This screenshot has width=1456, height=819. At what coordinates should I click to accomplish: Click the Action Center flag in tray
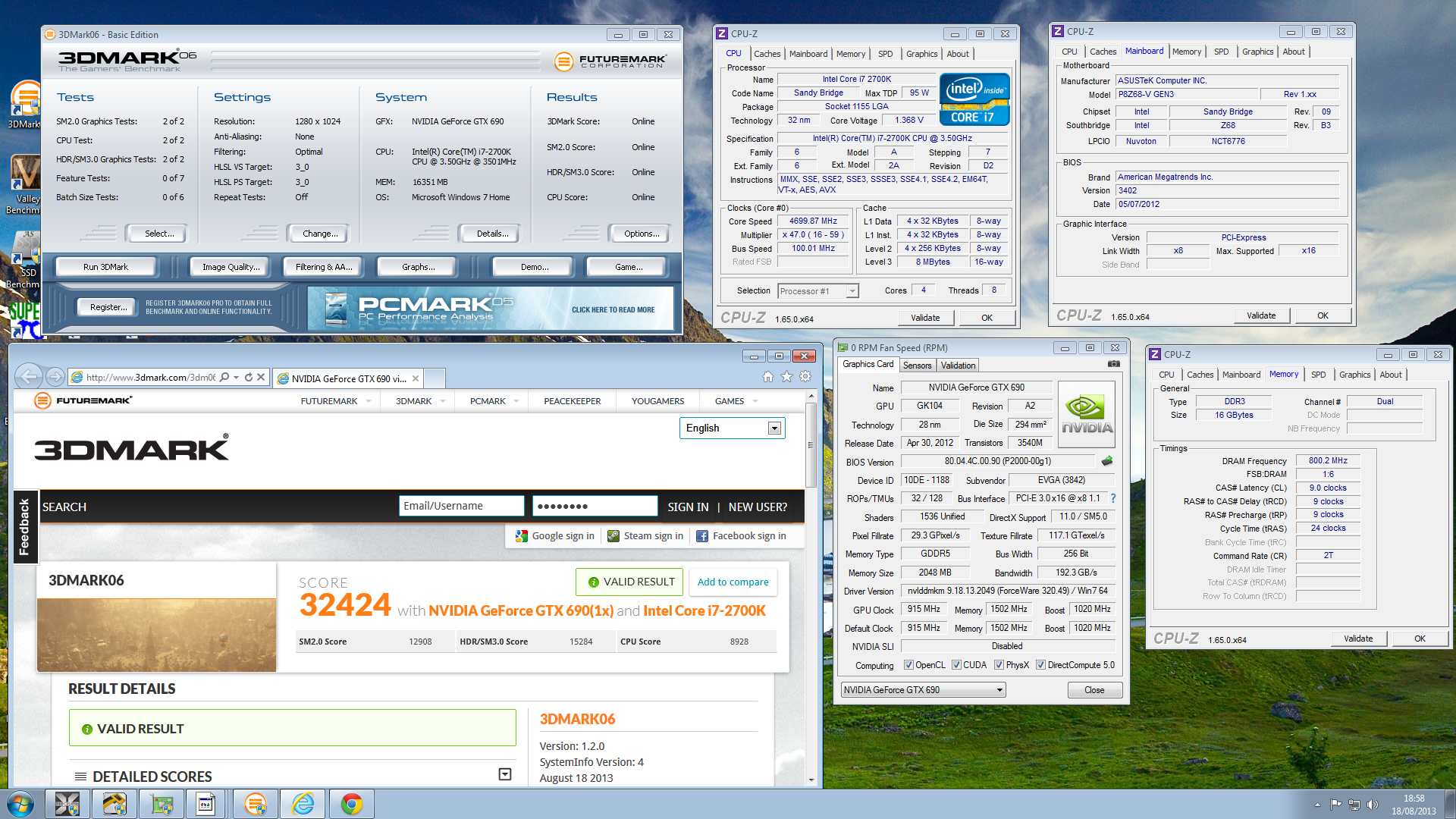point(1335,805)
